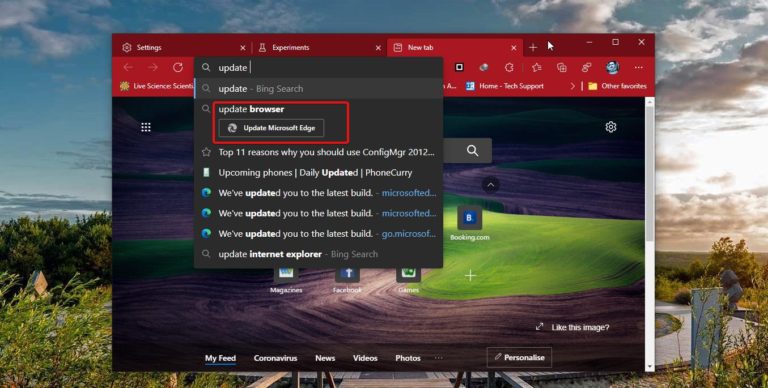Click the linked-people share icon in toolbar
This screenshot has height=388, width=768.
586,68
